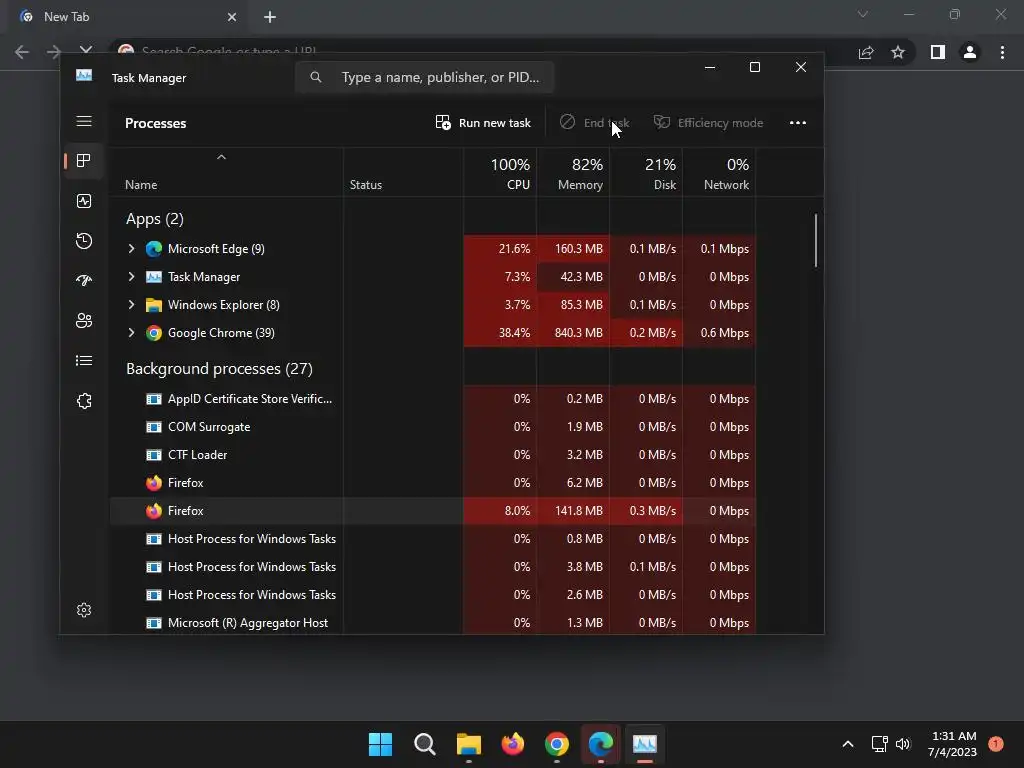The image size is (1024, 768).
Task: Expand the Microsoft Edge (9) process group
Action: pos(131,249)
